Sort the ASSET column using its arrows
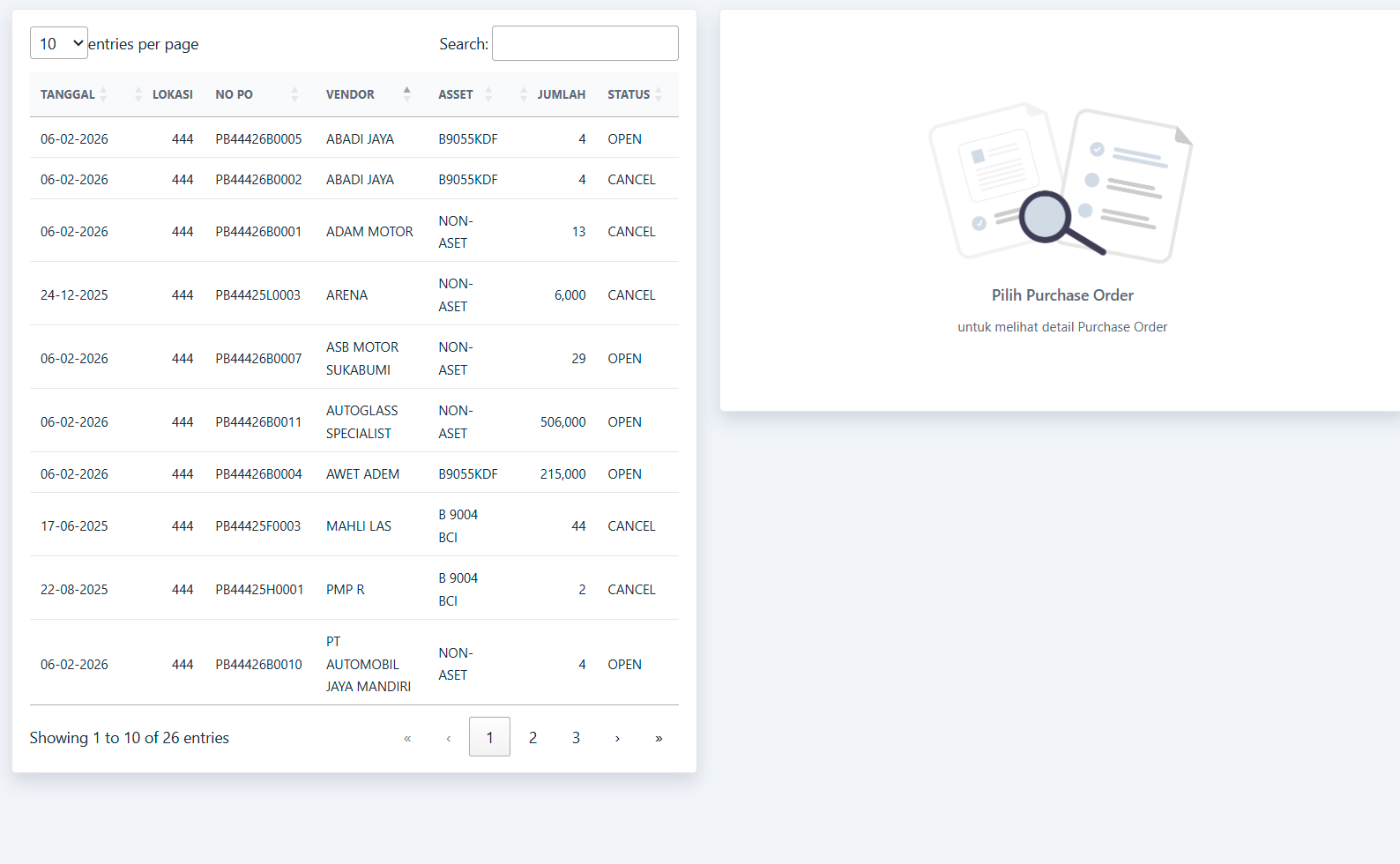The image size is (1400, 864). click(488, 94)
